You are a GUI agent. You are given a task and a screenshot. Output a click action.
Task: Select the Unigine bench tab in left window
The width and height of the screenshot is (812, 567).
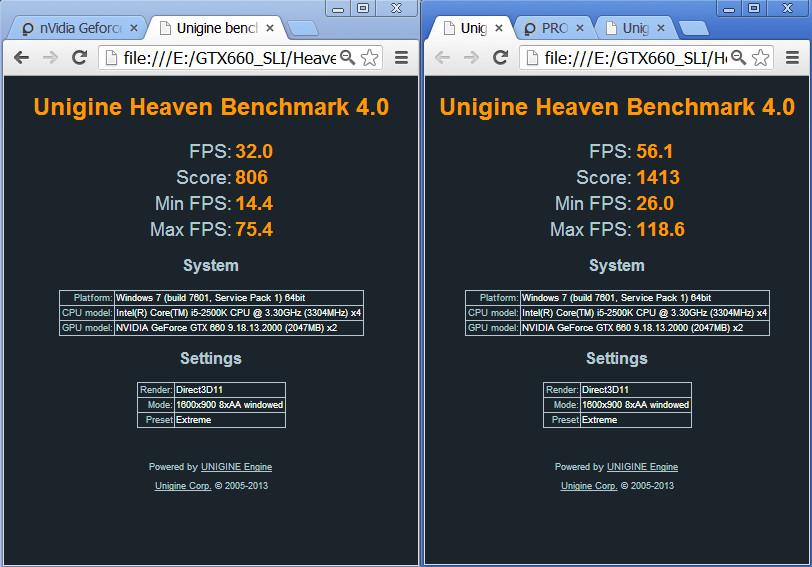tap(216, 28)
